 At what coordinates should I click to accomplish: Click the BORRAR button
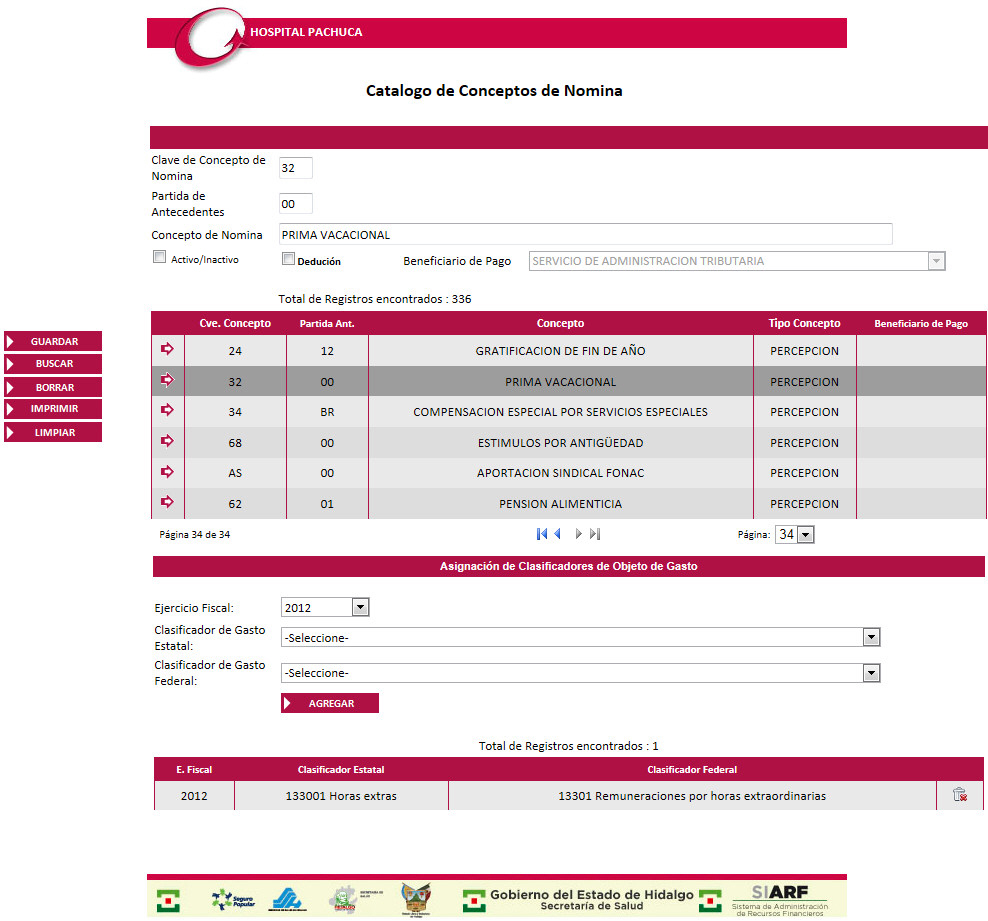(x=53, y=387)
